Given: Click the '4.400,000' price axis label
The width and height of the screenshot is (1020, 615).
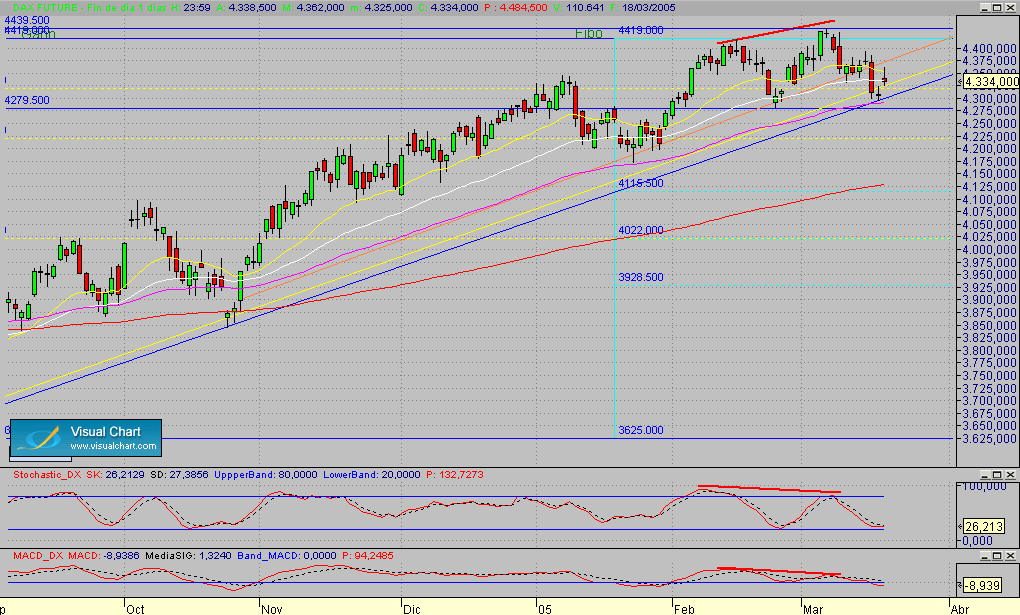Looking at the screenshot, I should click(989, 49).
